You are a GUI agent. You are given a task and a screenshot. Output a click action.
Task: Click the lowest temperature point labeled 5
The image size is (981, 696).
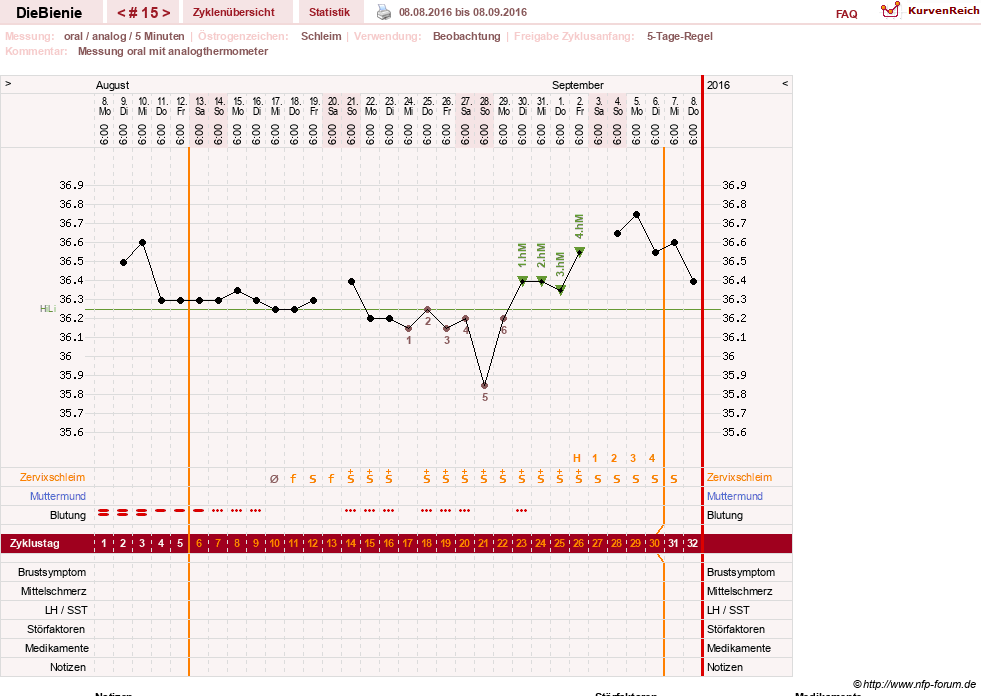484,386
